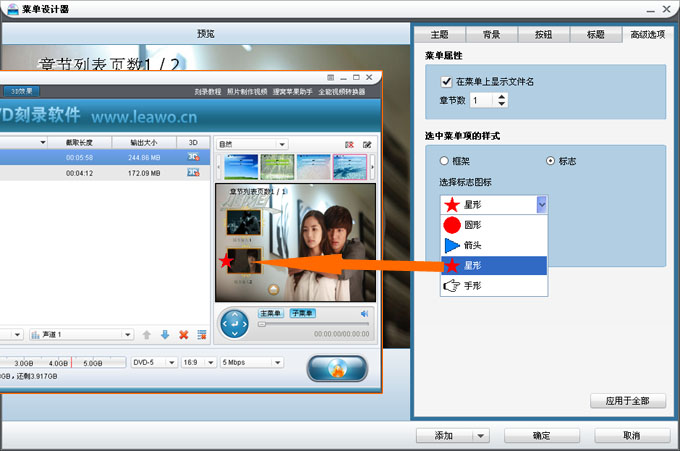Toggle the 在菜单上显示文件名 checkbox
Screen dimensions: 680x451
pyautogui.click(x=446, y=82)
